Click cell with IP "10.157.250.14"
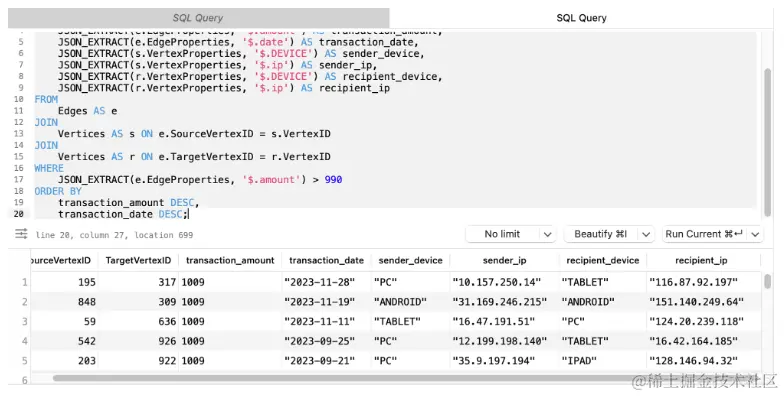This screenshot has height=396, width=784. (x=496, y=282)
